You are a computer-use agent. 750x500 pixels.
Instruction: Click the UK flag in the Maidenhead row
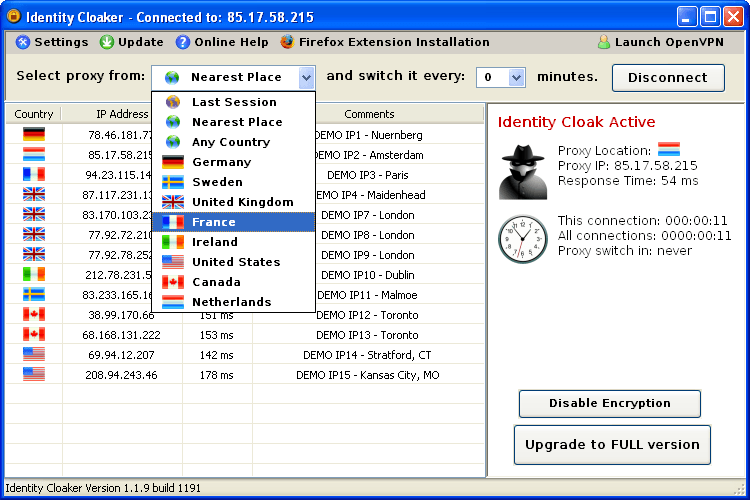click(34, 194)
